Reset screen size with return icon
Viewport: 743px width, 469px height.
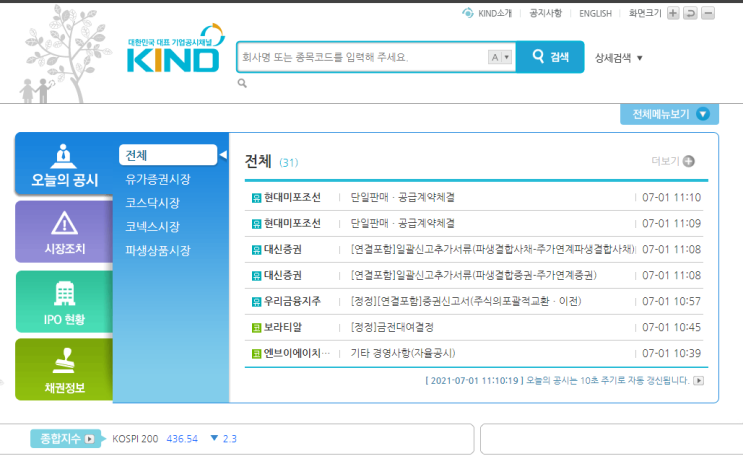tap(690, 13)
